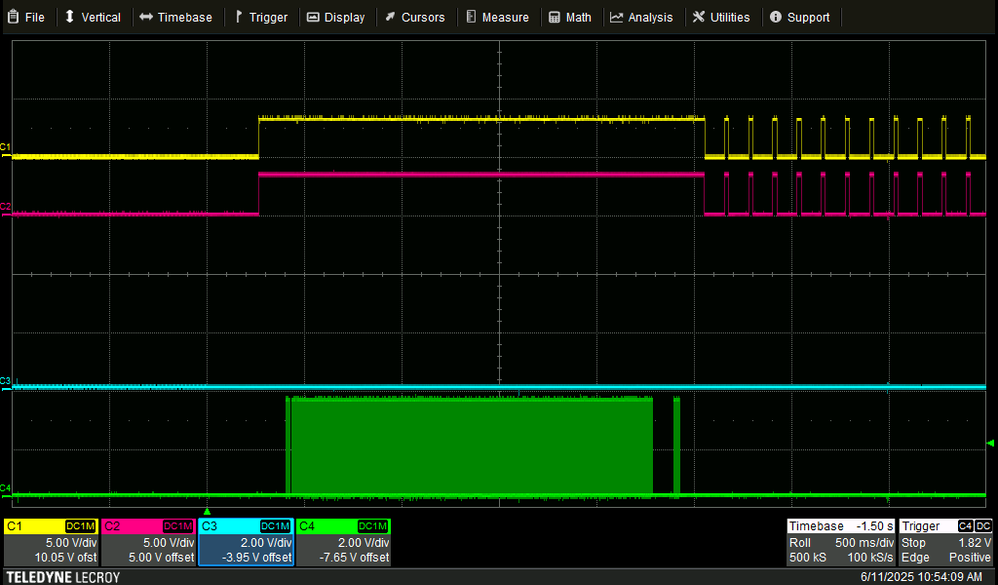Open the File menu
998x585 pixels.
26,17
